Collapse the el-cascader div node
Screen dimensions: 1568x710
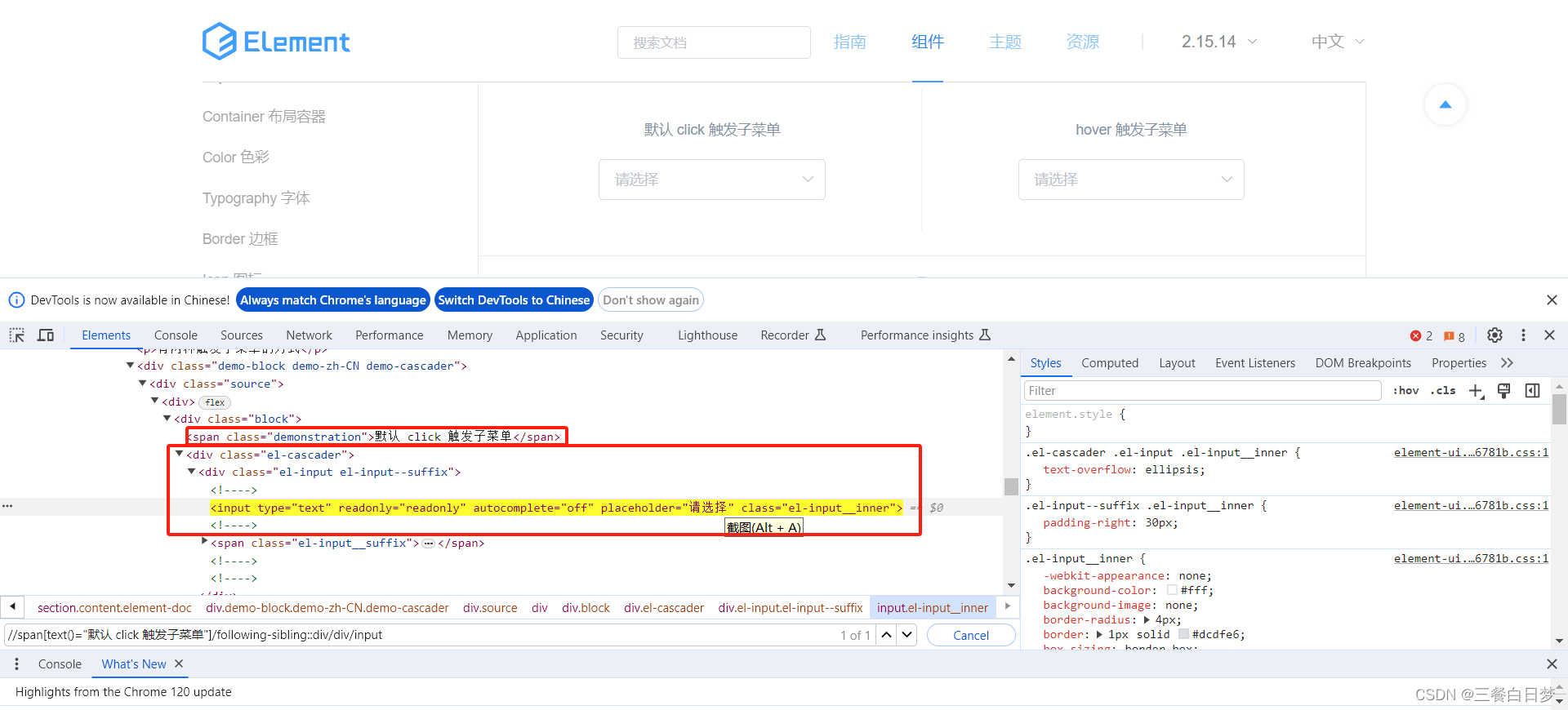[180, 455]
